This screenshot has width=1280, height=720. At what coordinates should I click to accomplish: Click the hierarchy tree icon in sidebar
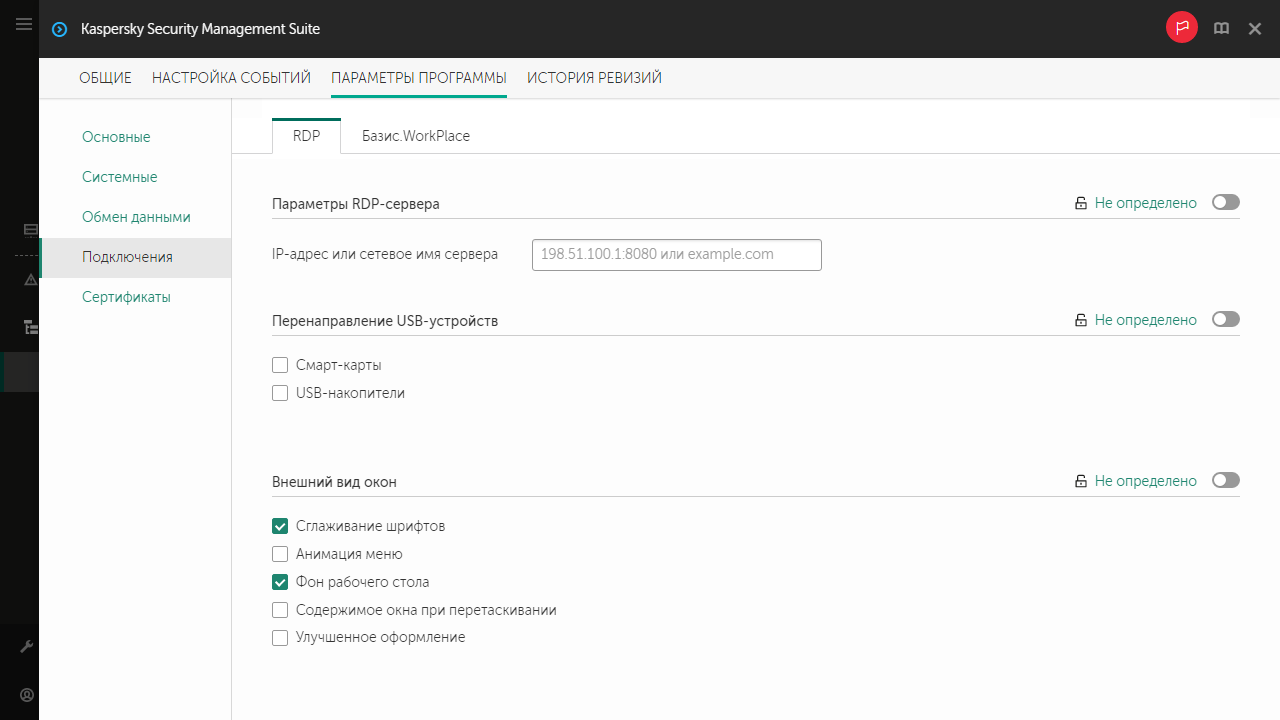click(30, 327)
